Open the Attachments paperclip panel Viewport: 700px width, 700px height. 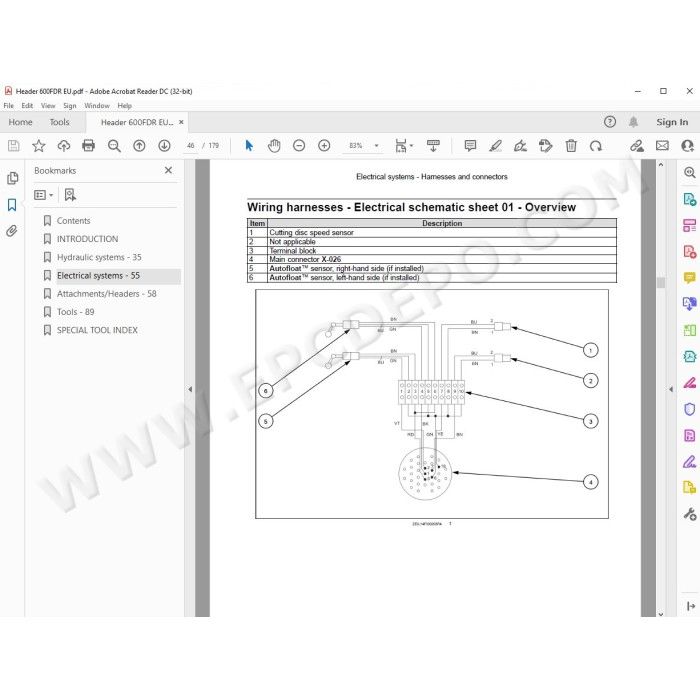[x=12, y=231]
